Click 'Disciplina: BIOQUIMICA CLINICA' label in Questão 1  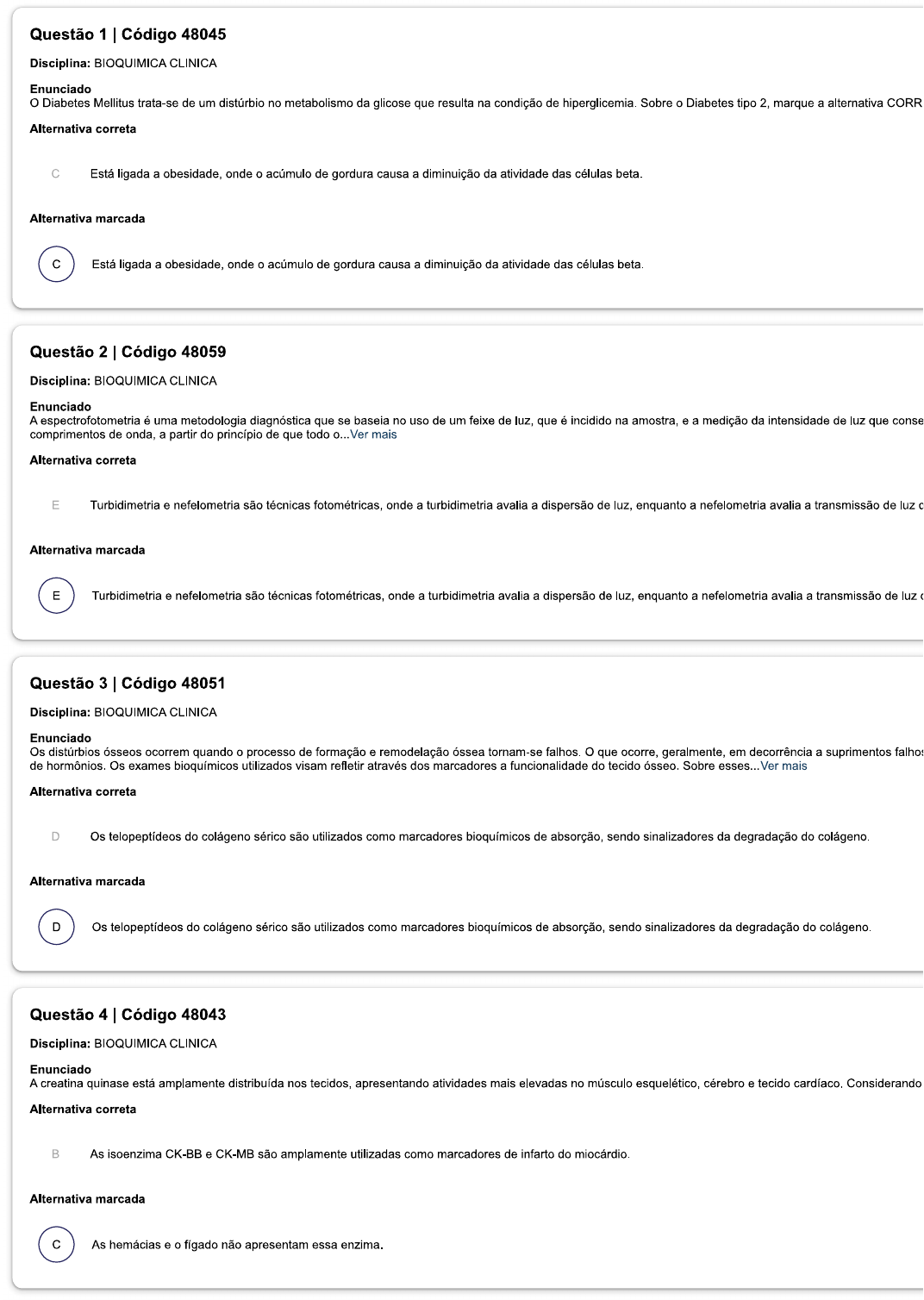(123, 63)
